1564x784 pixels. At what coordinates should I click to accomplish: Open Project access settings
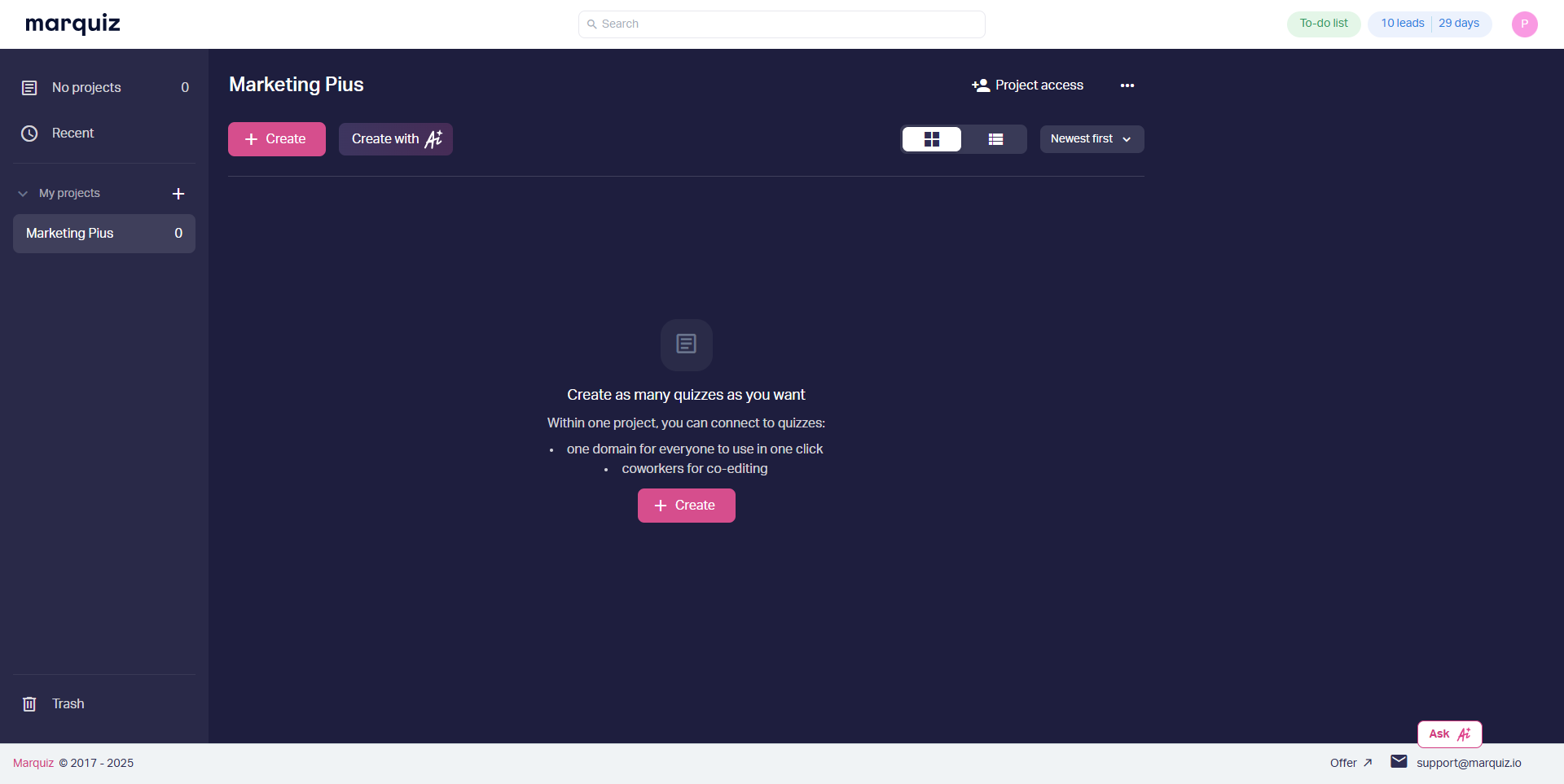[x=1027, y=85]
